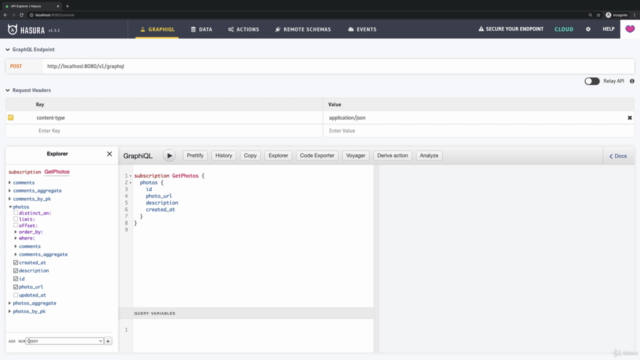The height and width of the screenshot is (360, 640).
Task: Open settings gear icon in header
Action: (x=588, y=29)
